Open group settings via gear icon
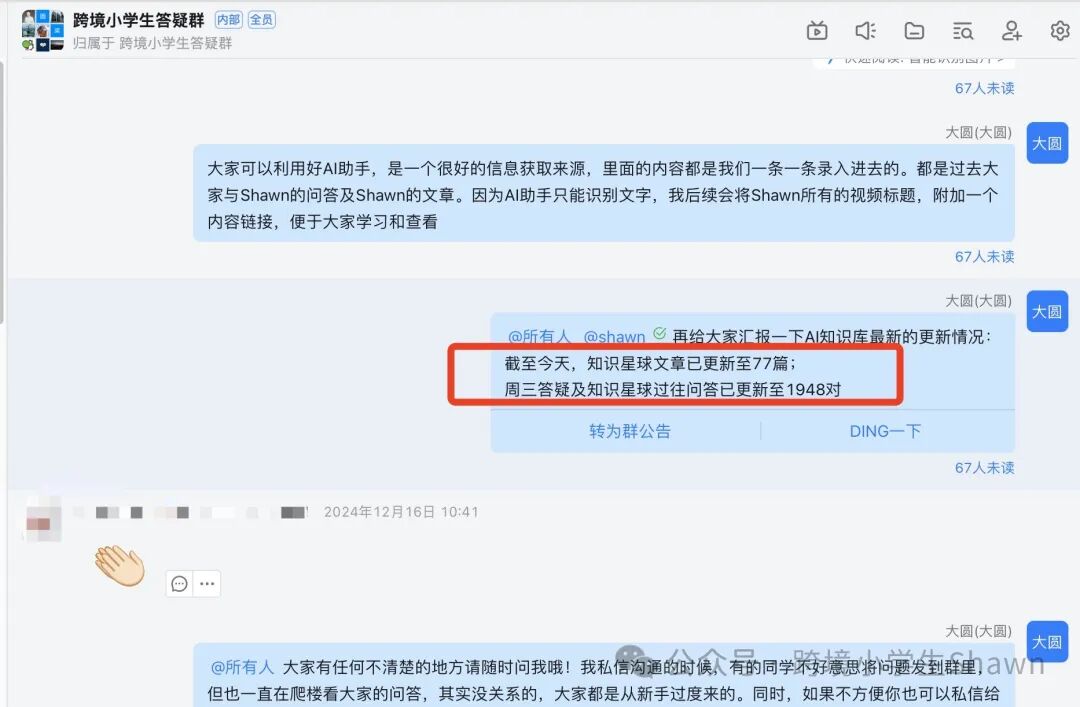Screen dimensions: 1080x707 (1061, 31)
